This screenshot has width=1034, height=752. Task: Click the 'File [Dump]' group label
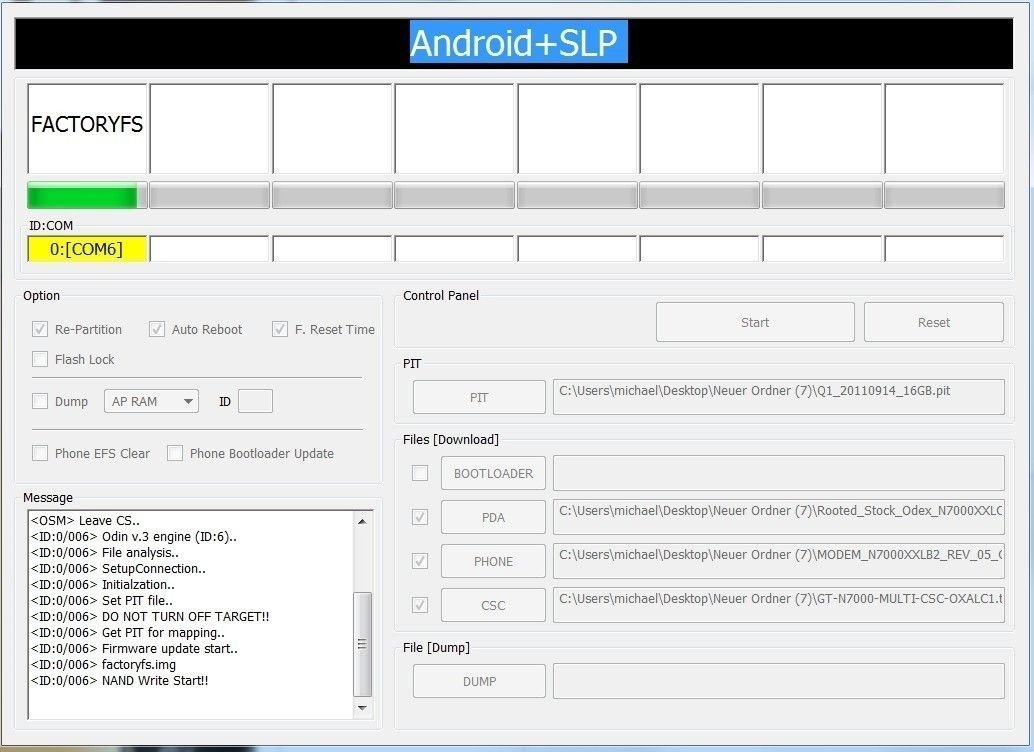pos(437,648)
